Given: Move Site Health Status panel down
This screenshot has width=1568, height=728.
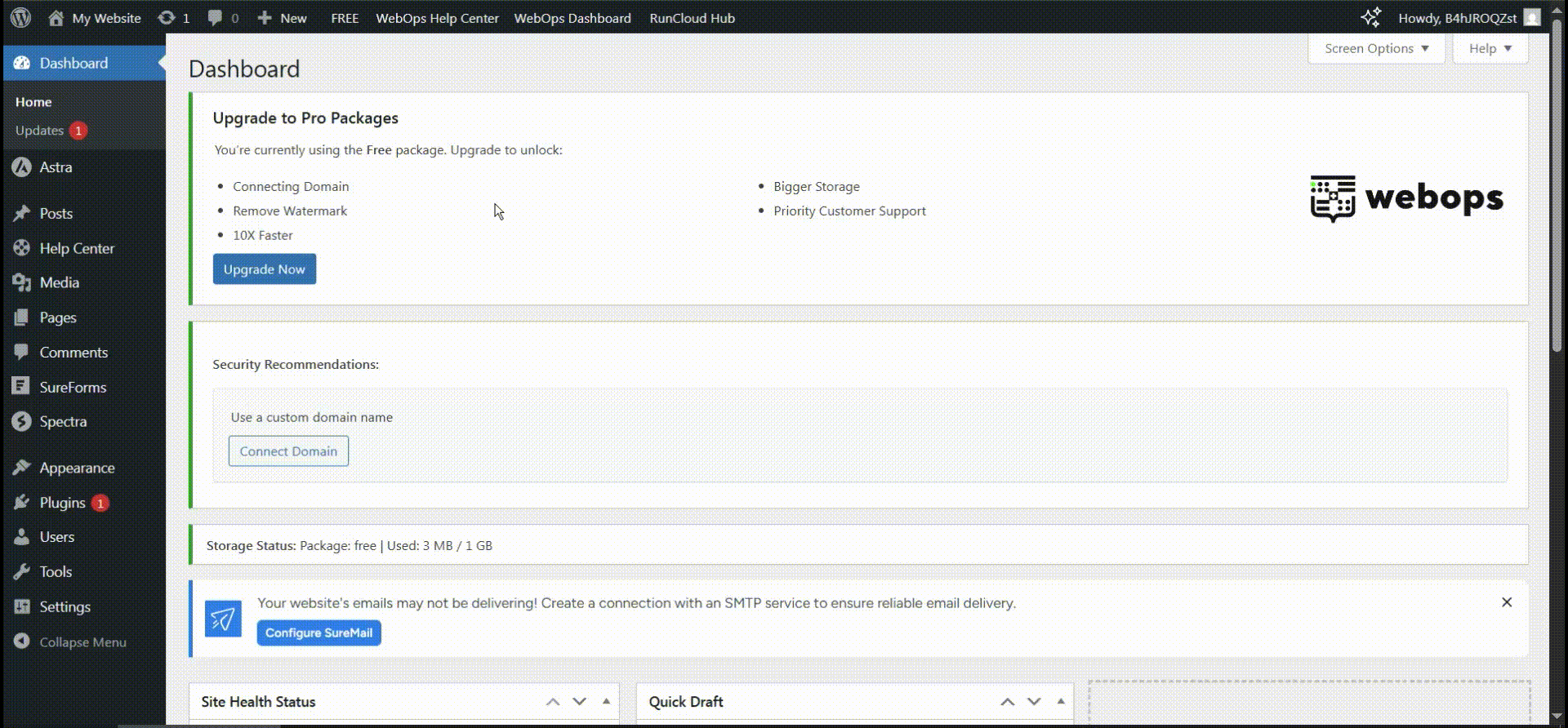Looking at the screenshot, I should [579, 702].
